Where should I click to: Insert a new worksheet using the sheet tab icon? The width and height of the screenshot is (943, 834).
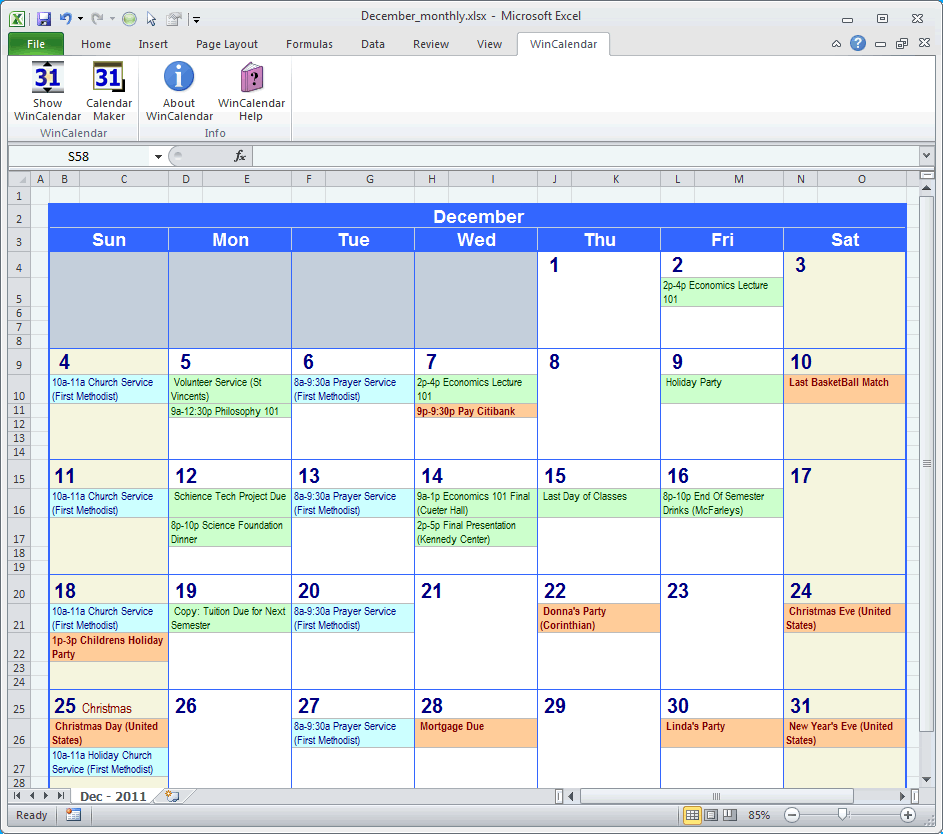(x=173, y=796)
